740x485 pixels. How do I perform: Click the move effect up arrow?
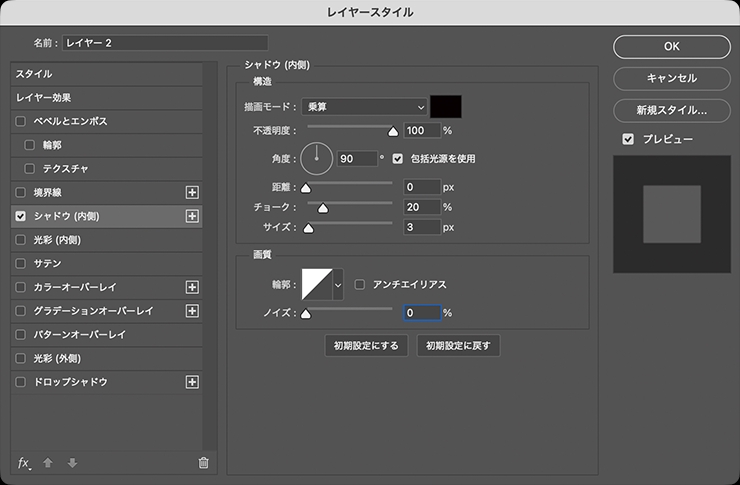48,462
